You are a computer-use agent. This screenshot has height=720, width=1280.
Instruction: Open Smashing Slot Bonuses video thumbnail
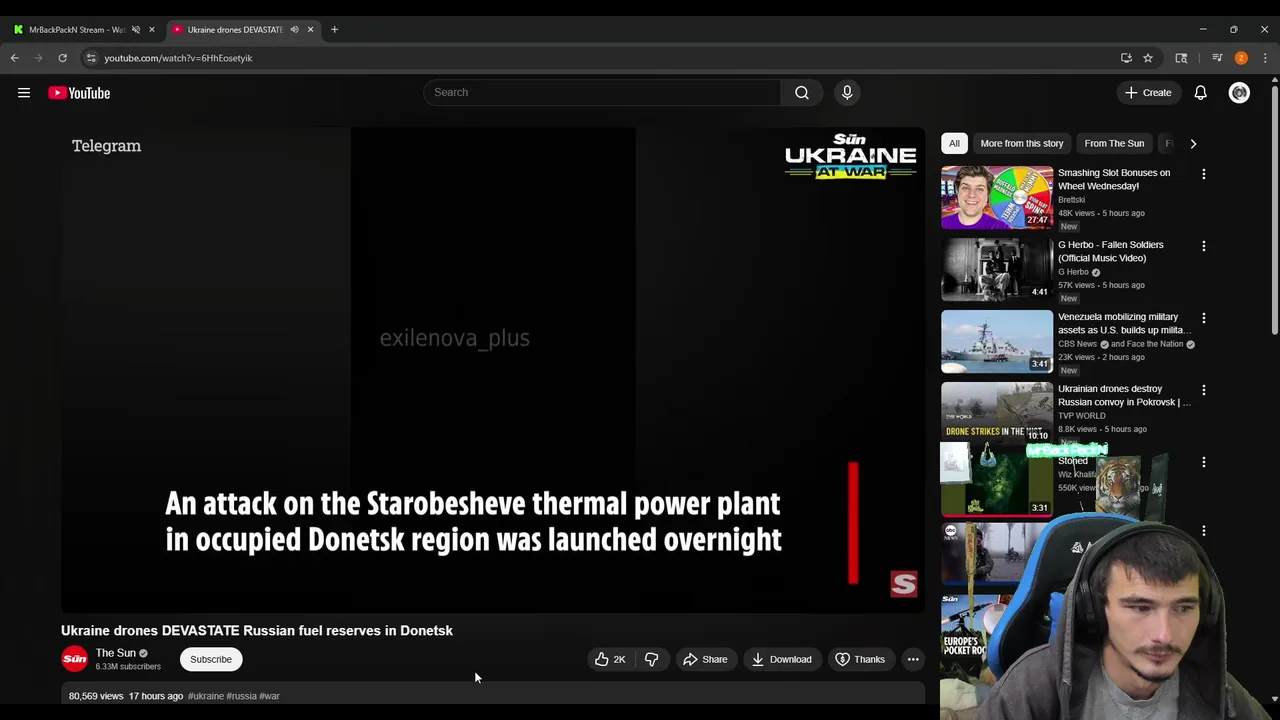(997, 197)
